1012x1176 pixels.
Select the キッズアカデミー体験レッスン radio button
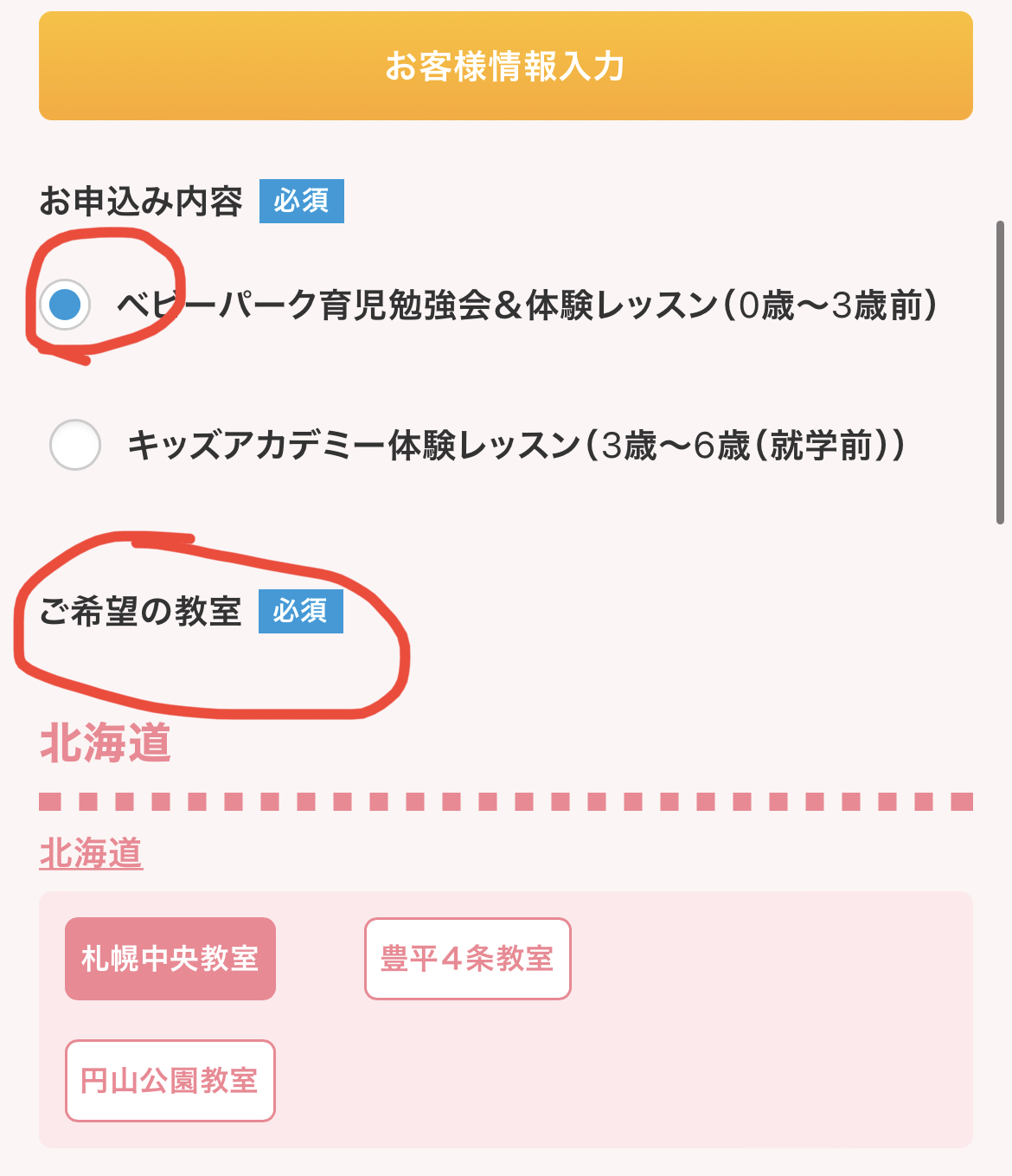75,445
